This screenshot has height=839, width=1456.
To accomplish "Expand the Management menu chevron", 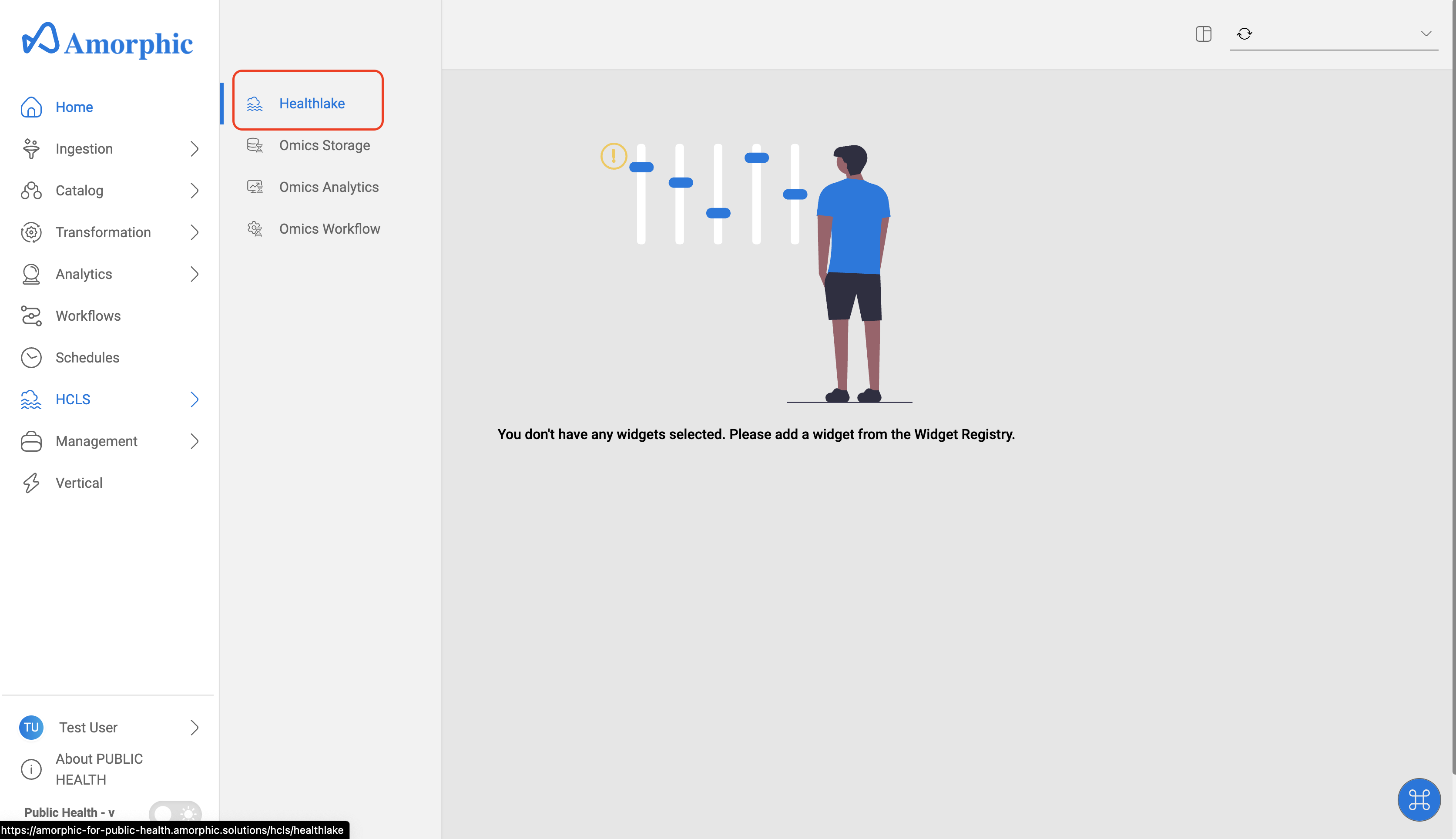I will (194, 441).
